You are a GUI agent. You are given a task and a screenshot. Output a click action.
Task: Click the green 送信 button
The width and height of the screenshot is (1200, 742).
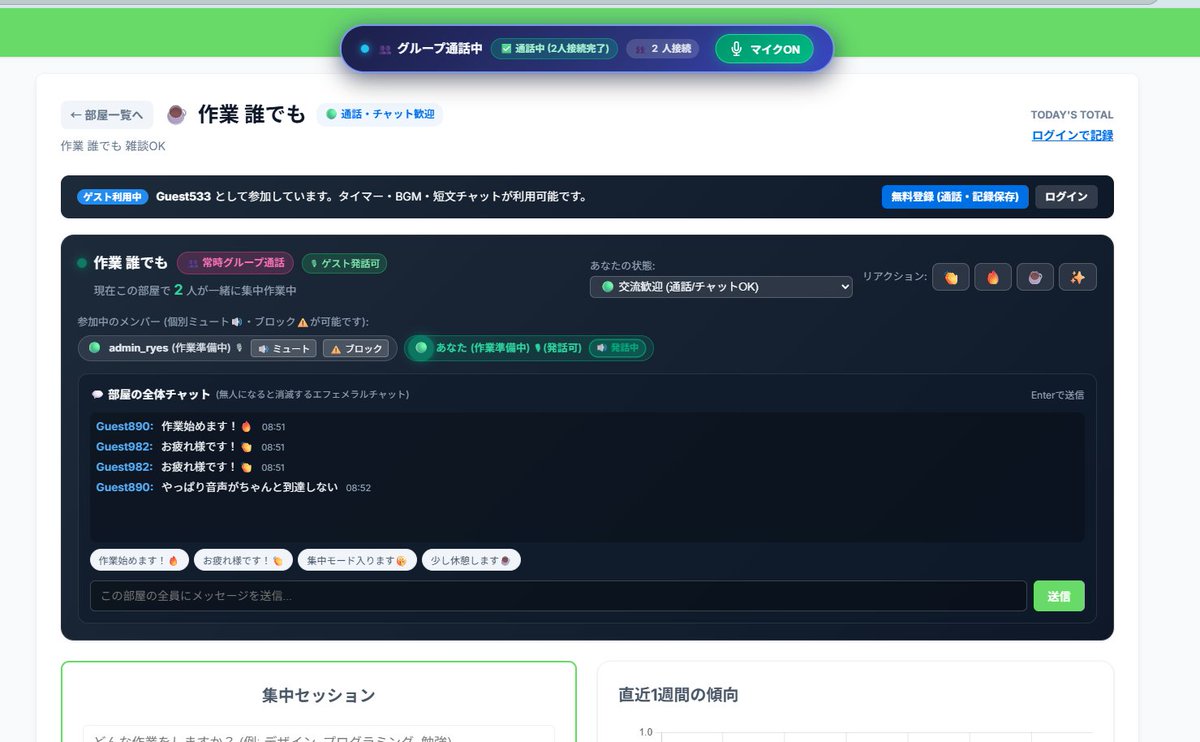[1059, 596]
